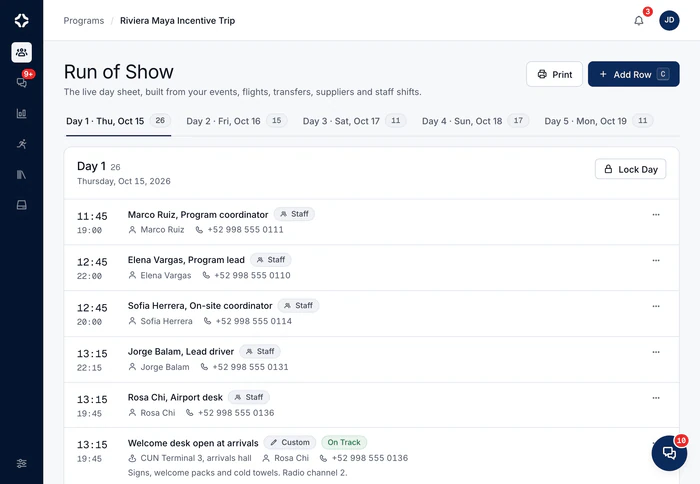Click the Custom tag on Welcome desk row

(x=290, y=442)
